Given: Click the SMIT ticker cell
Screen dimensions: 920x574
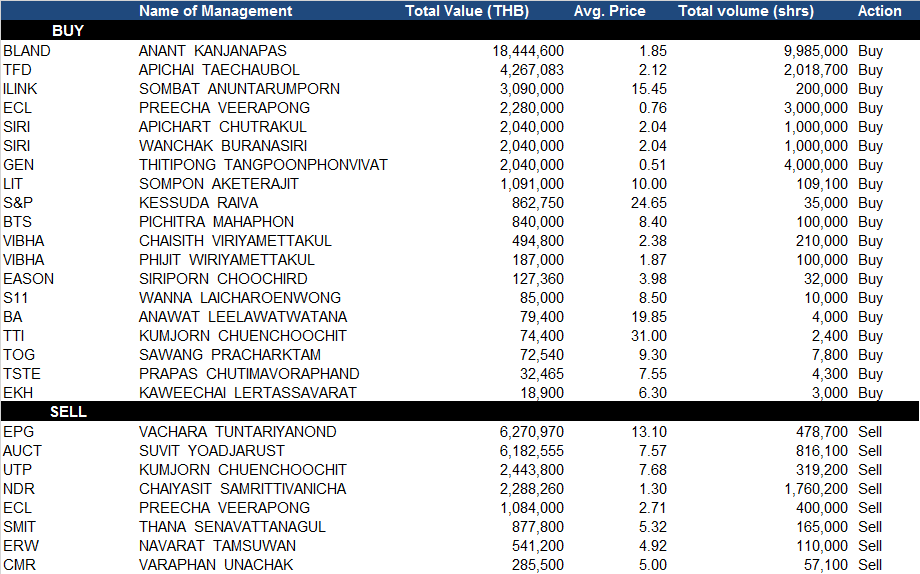Looking at the screenshot, I should (19, 527).
